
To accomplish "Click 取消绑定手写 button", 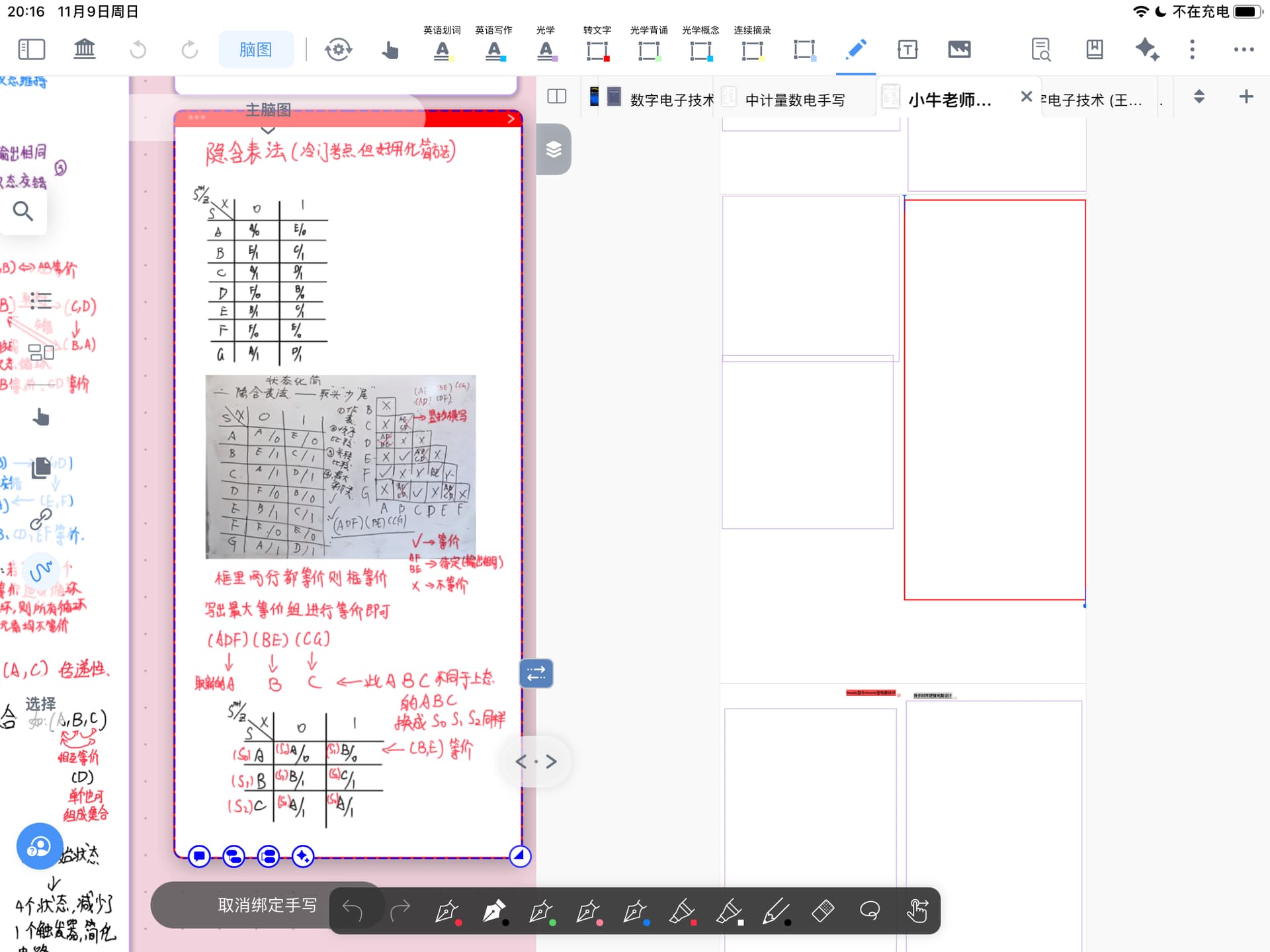I will tap(267, 905).
